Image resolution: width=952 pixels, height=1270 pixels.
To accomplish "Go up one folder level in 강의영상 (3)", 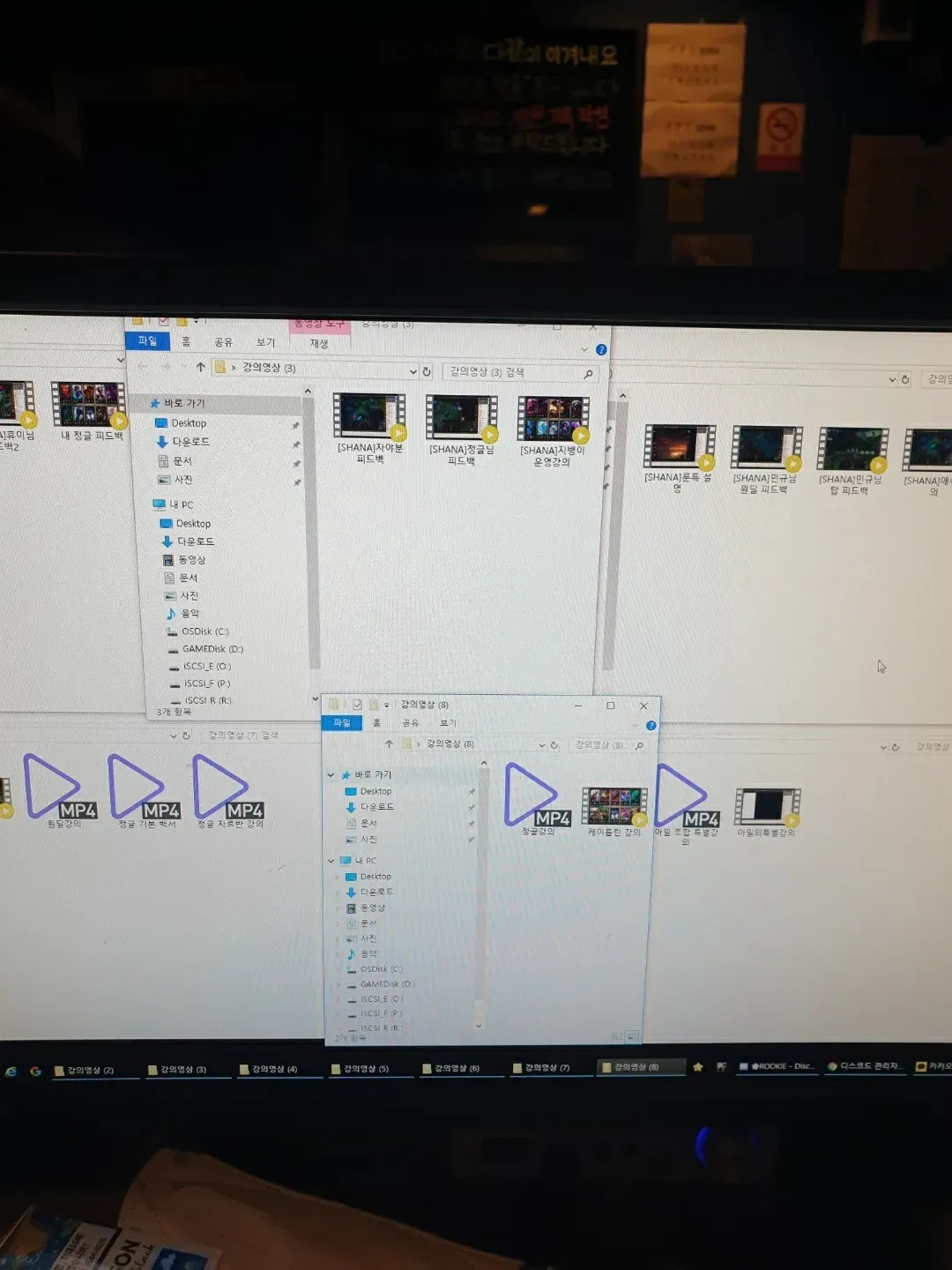I will click(x=200, y=367).
